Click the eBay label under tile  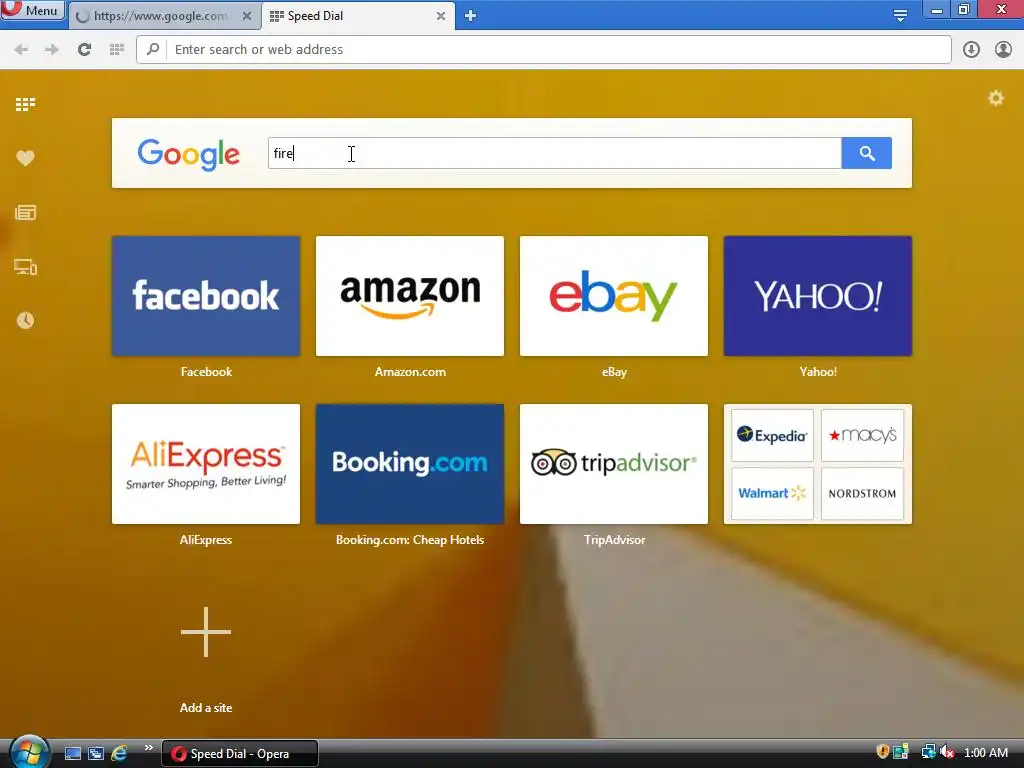tap(614, 372)
